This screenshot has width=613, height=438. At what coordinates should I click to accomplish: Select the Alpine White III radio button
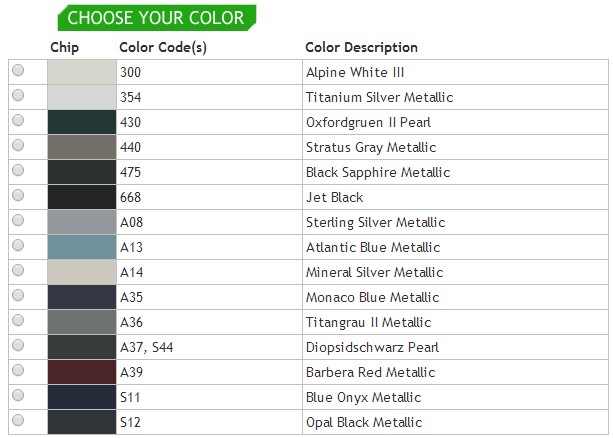tap(18, 71)
